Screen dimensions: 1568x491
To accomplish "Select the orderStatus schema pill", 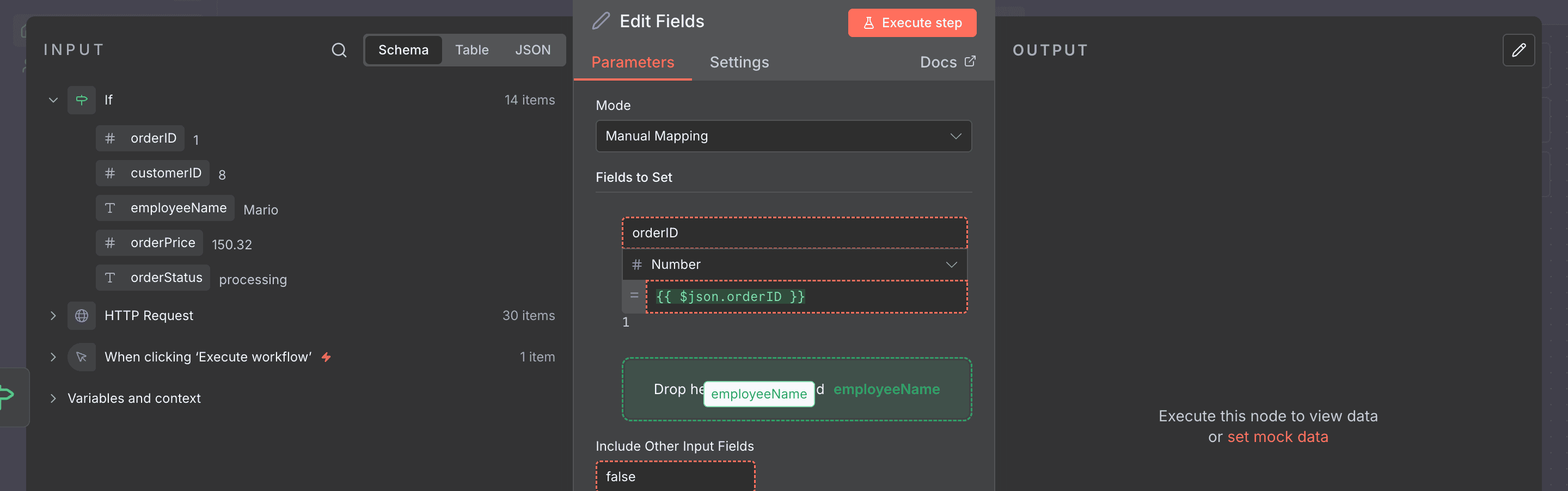I will tap(153, 278).
